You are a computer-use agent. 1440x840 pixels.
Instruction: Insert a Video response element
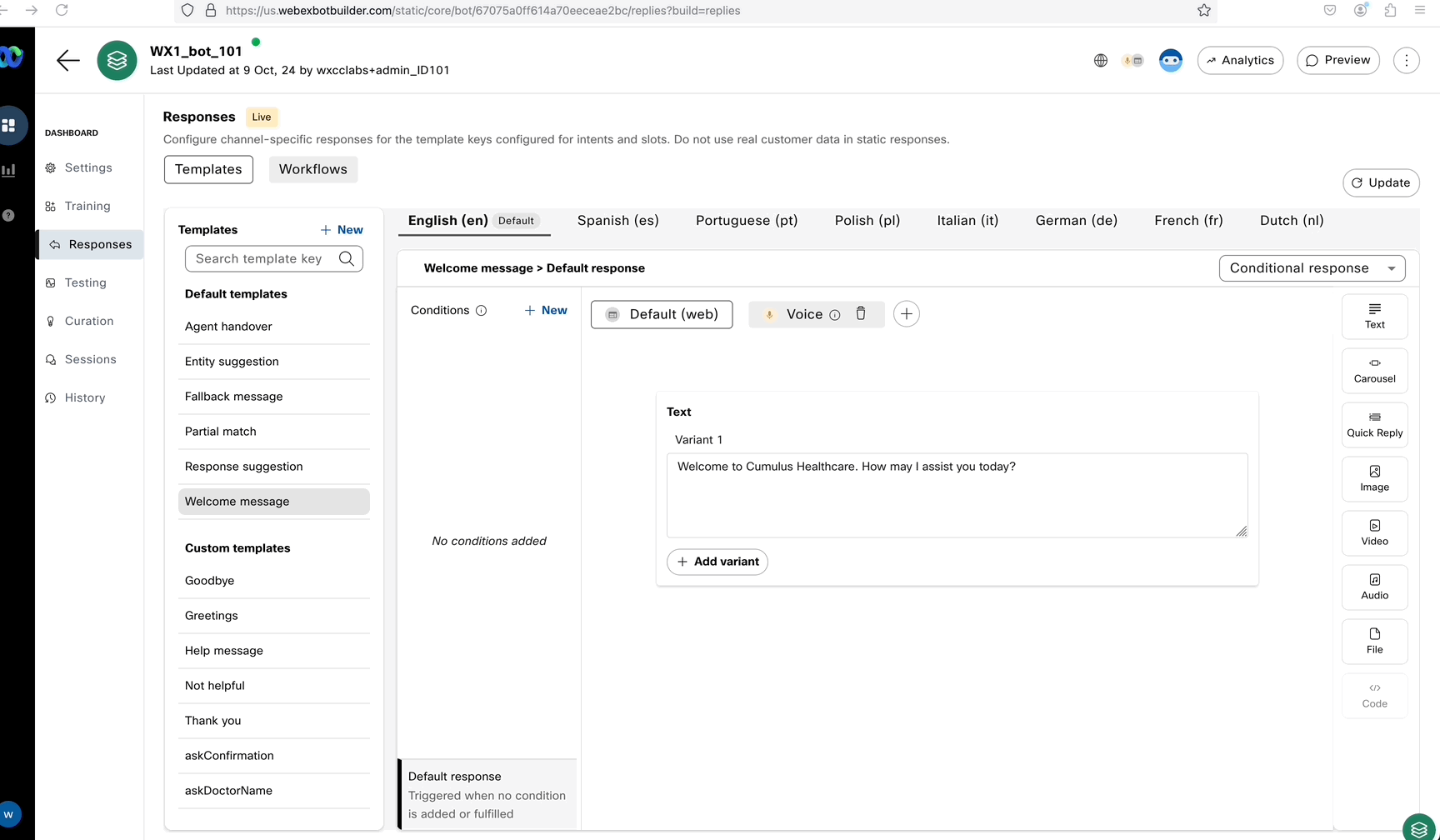pyautogui.click(x=1374, y=532)
